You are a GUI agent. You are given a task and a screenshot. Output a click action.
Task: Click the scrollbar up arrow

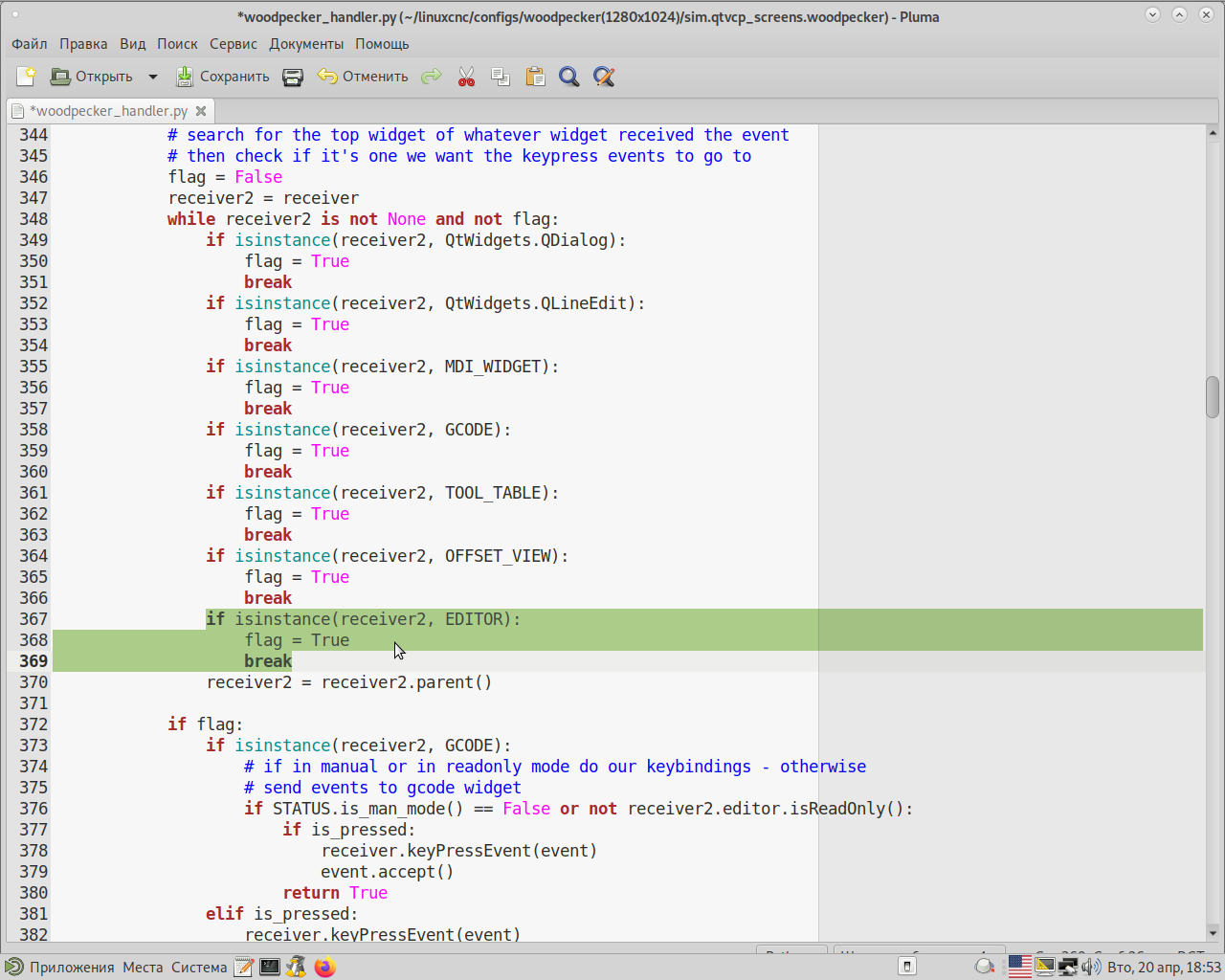click(x=1213, y=132)
